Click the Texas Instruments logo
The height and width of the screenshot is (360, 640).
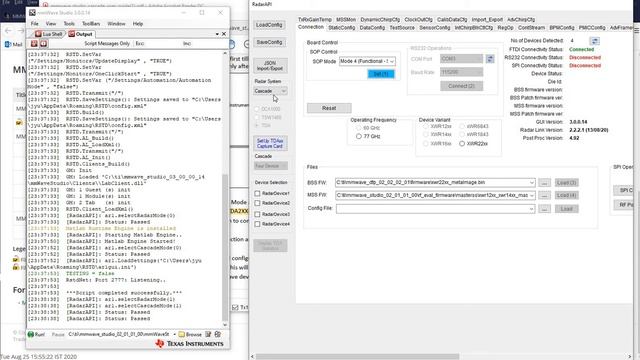[190, 344]
